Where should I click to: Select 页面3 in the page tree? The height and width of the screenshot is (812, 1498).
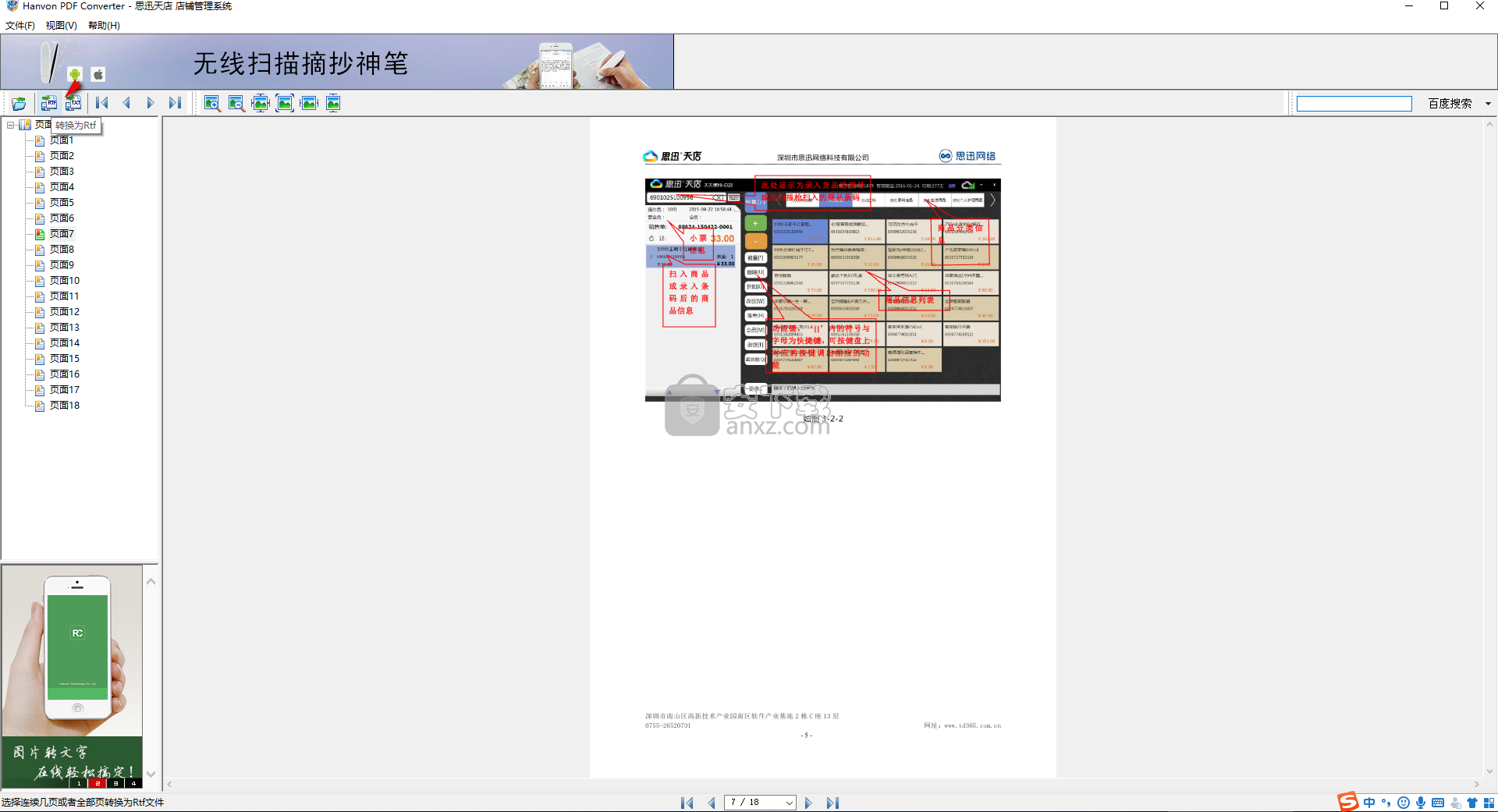[62, 172]
